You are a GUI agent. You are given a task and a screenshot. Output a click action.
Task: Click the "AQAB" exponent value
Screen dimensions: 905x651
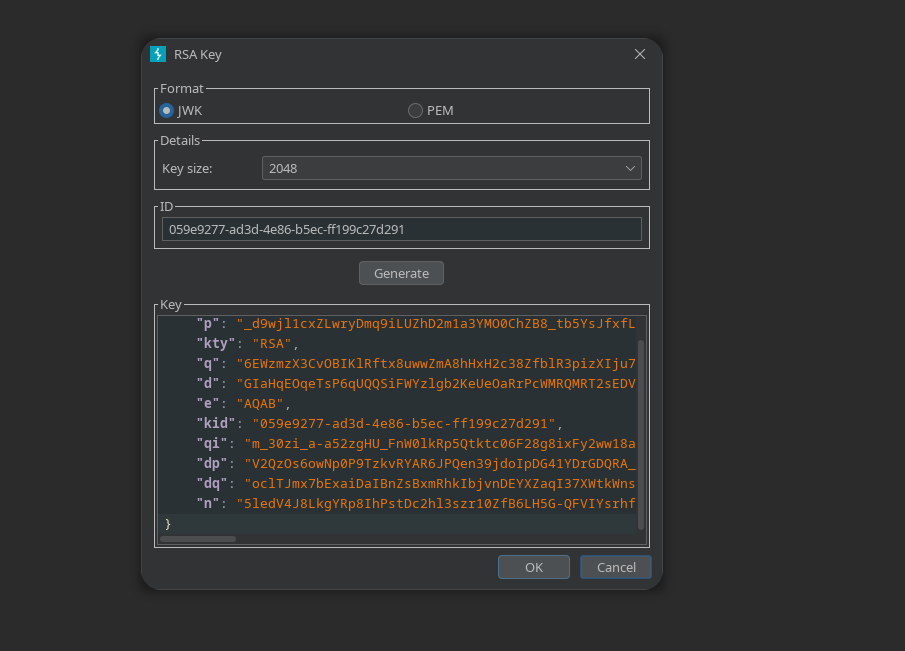click(259, 403)
